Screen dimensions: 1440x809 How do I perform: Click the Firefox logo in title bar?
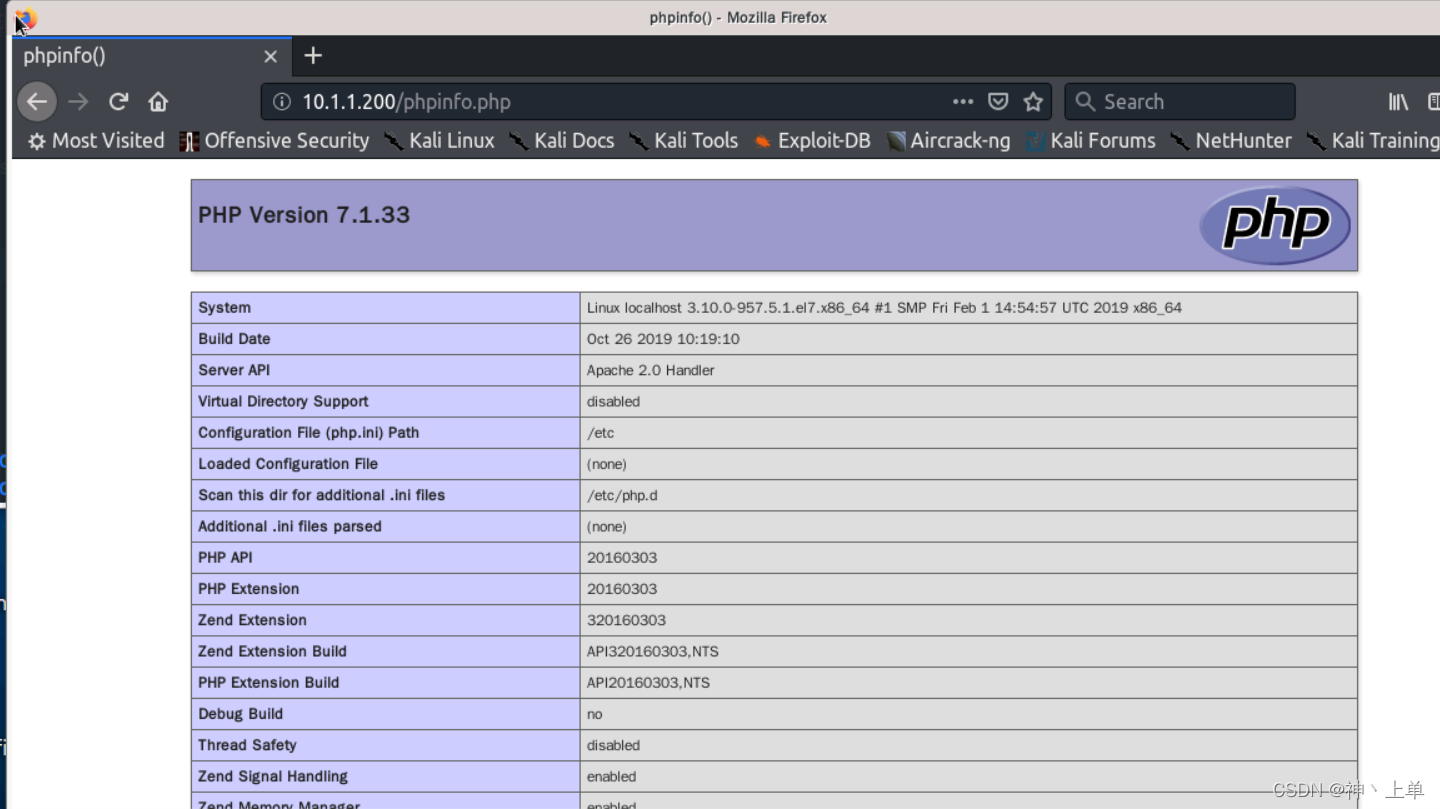pyautogui.click(x=25, y=18)
